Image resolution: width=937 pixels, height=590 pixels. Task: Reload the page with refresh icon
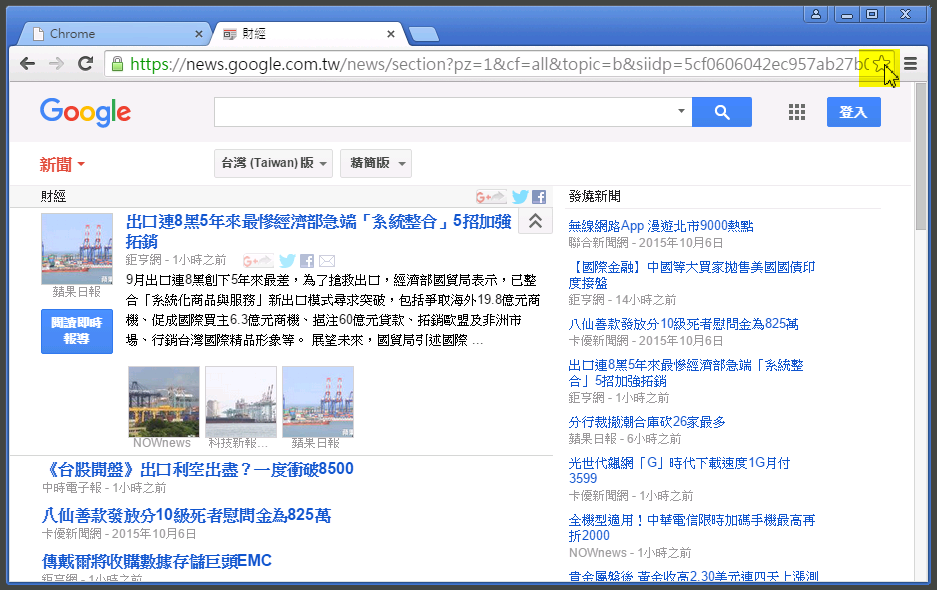(85, 63)
